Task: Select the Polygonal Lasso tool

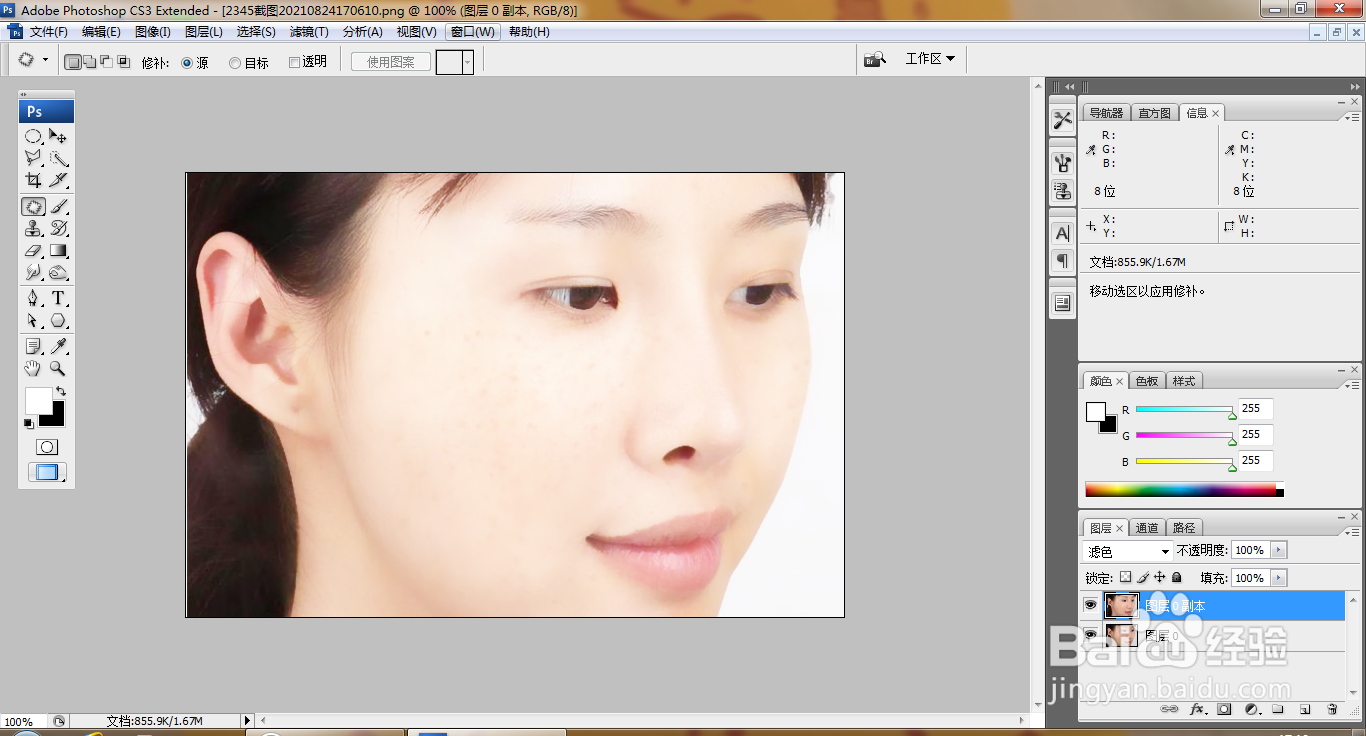Action: click(x=33, y=158)
